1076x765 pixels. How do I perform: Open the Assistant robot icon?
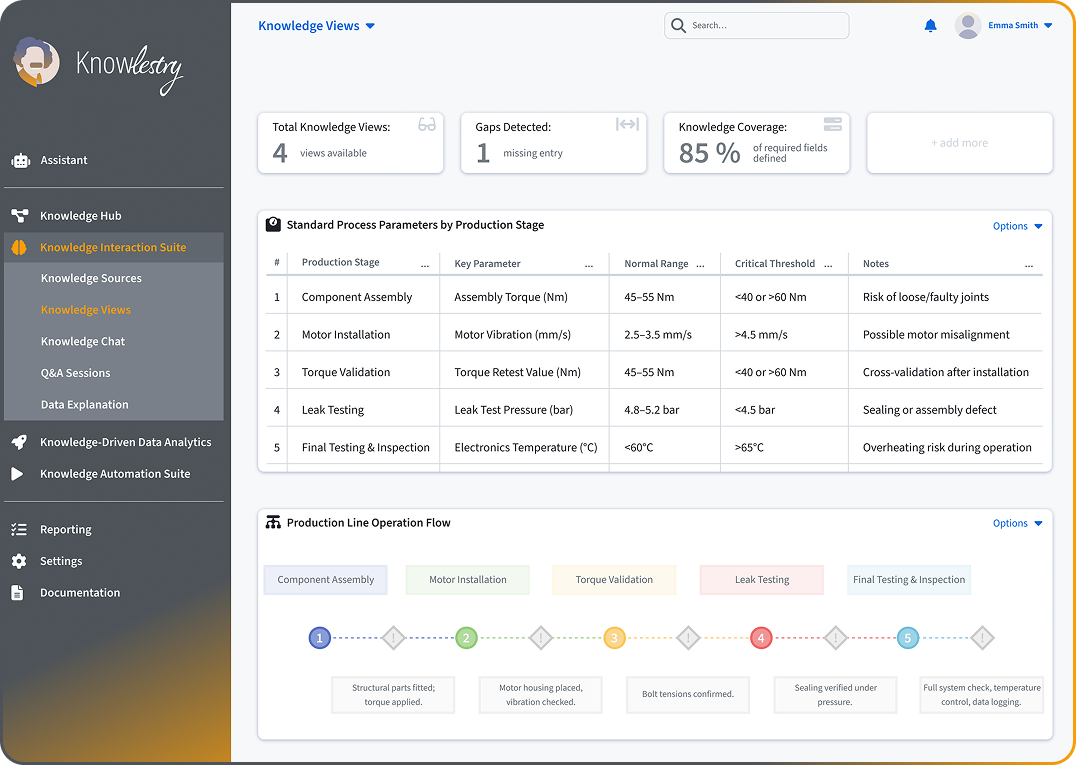click(19, 160)
